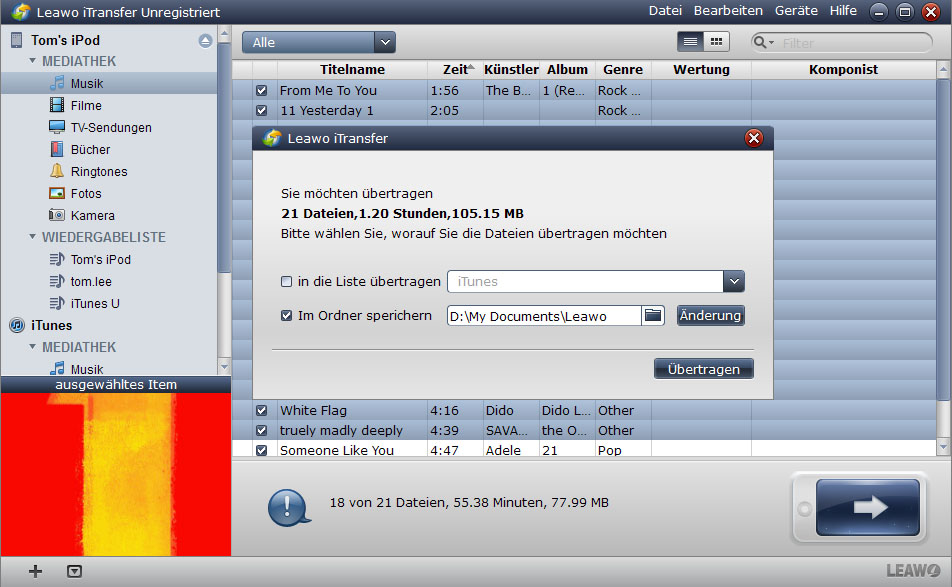Screen dimensions: 952x587
Task: Click the large transfer arrow button
Action: coord(868,507)
